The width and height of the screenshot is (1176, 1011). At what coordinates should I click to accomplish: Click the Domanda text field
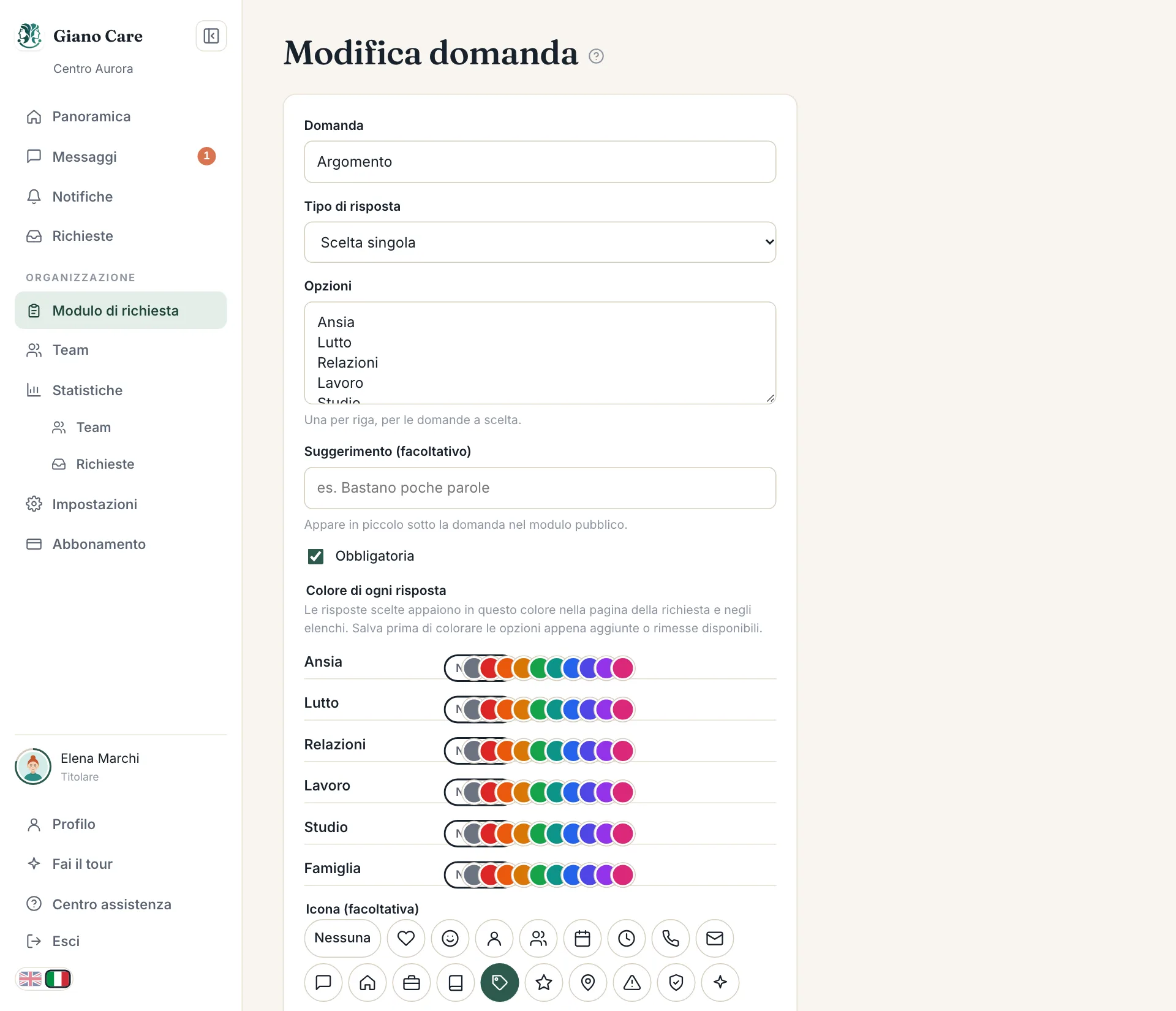[540, 162]
